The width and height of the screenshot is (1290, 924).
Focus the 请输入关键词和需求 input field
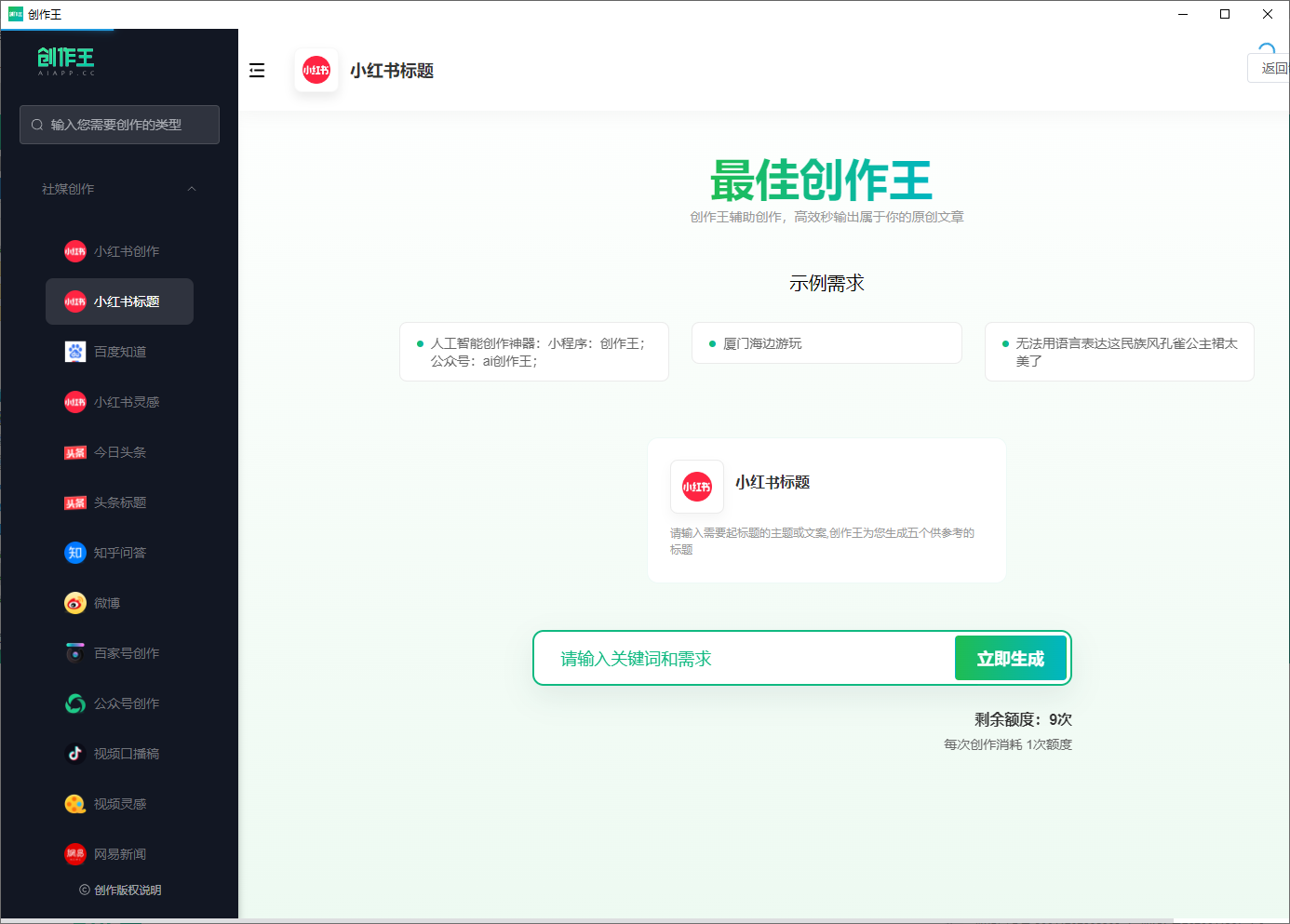tap(745, 659)
